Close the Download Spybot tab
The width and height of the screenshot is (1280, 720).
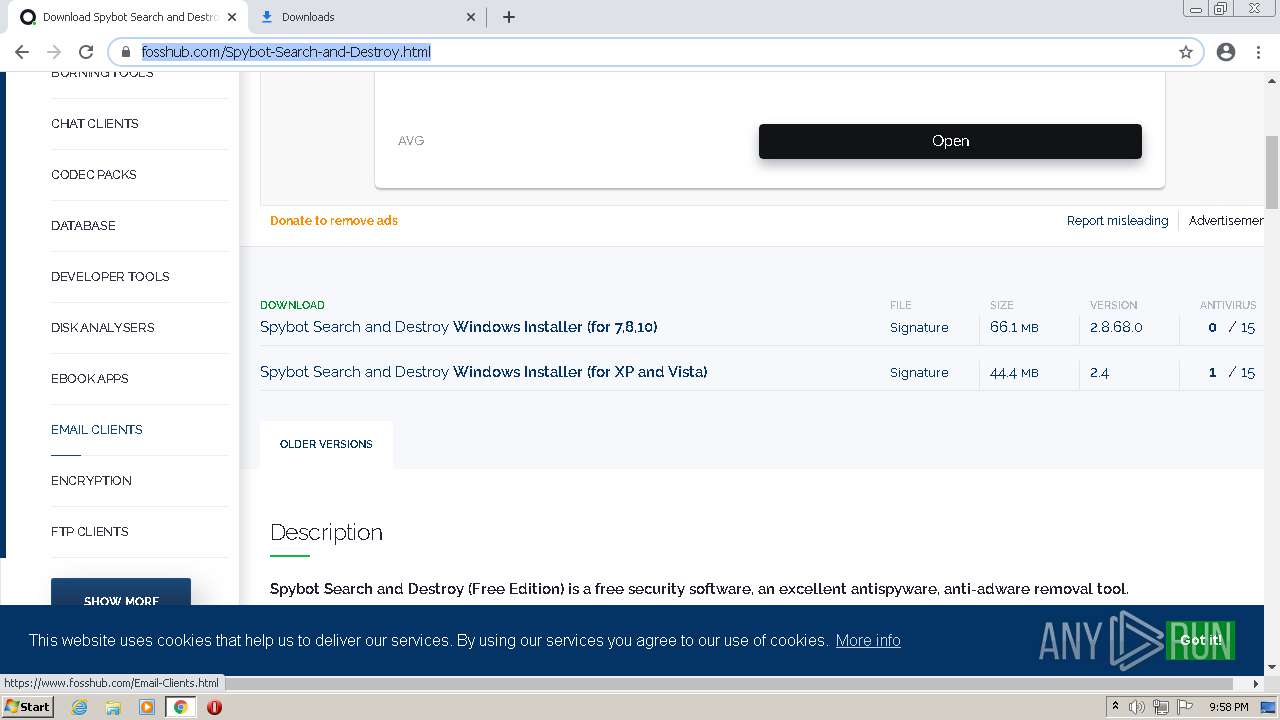[x=232, y=17]
